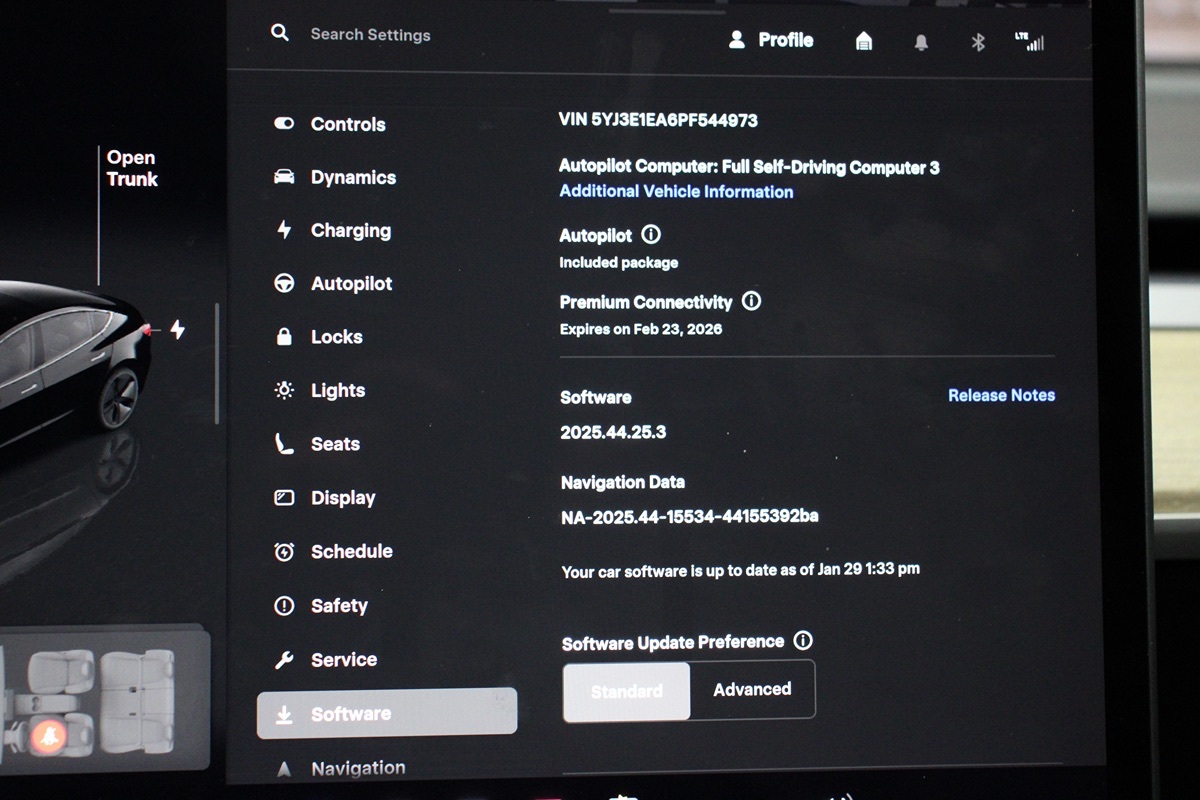The image size is (1200, 800).
Task: Show Premium Connectivity info icon details
Action: click(752, 301)
